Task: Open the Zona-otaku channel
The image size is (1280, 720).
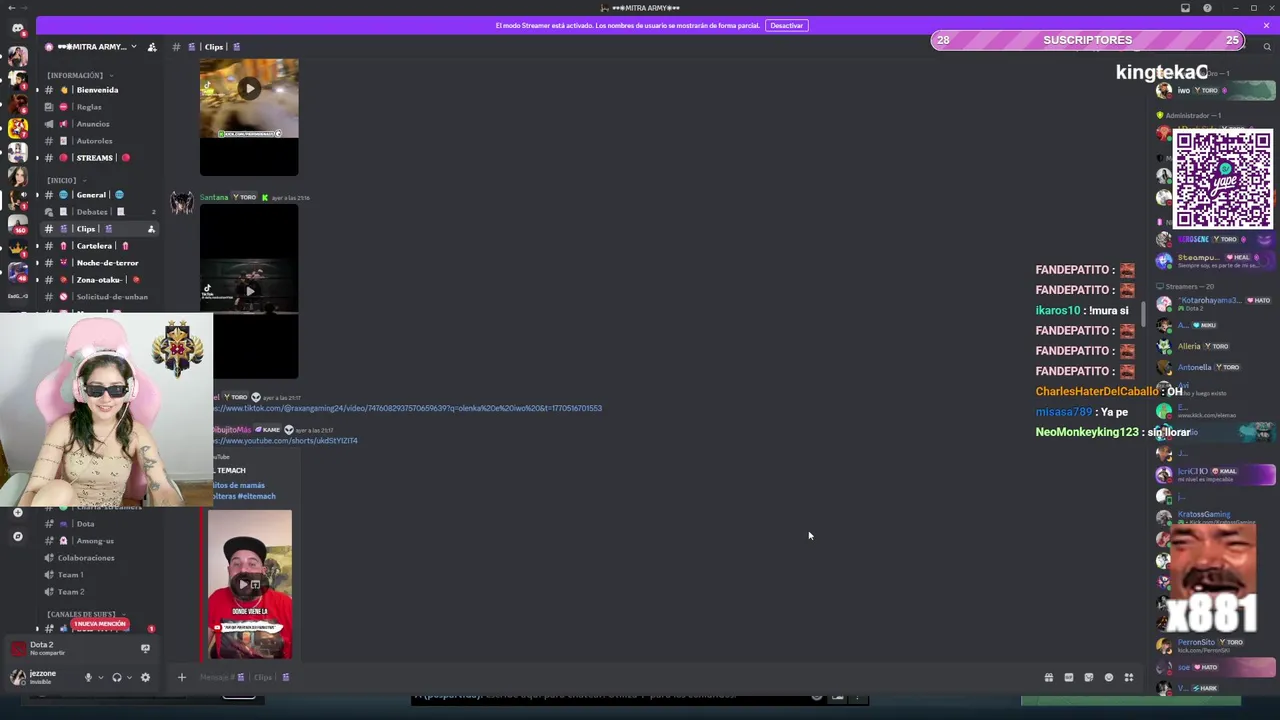Action: (99, 280)
